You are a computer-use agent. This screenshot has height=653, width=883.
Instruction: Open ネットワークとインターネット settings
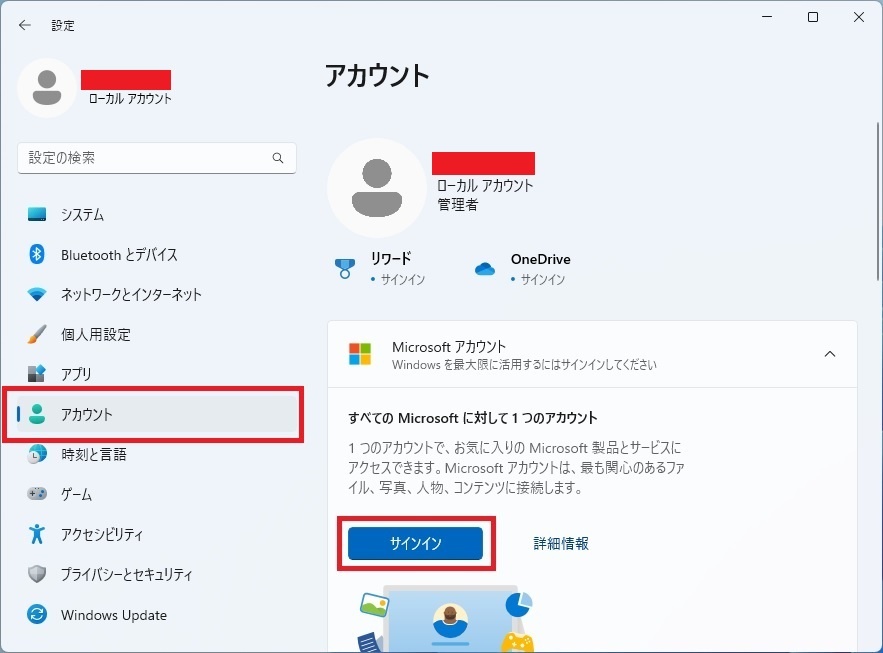coord(157,294)
